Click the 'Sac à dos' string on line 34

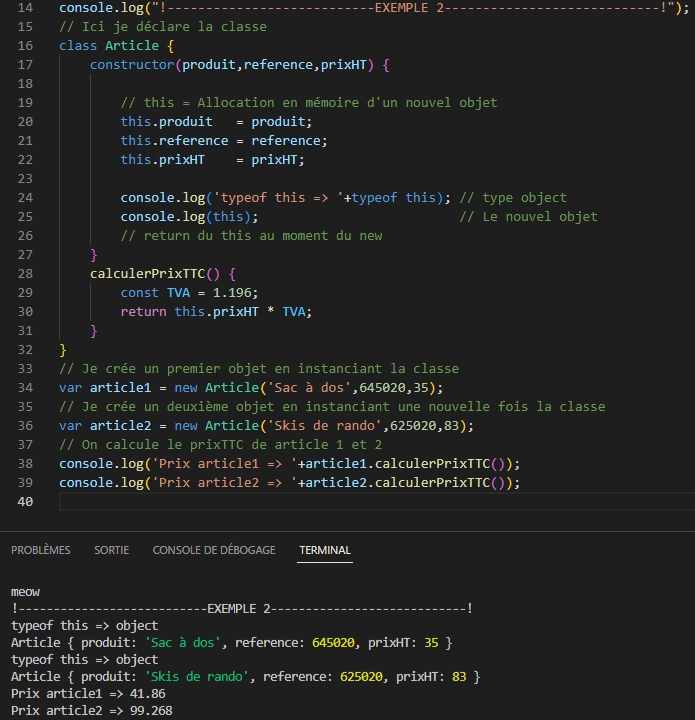pyautogui.click(x=309, y=388)
